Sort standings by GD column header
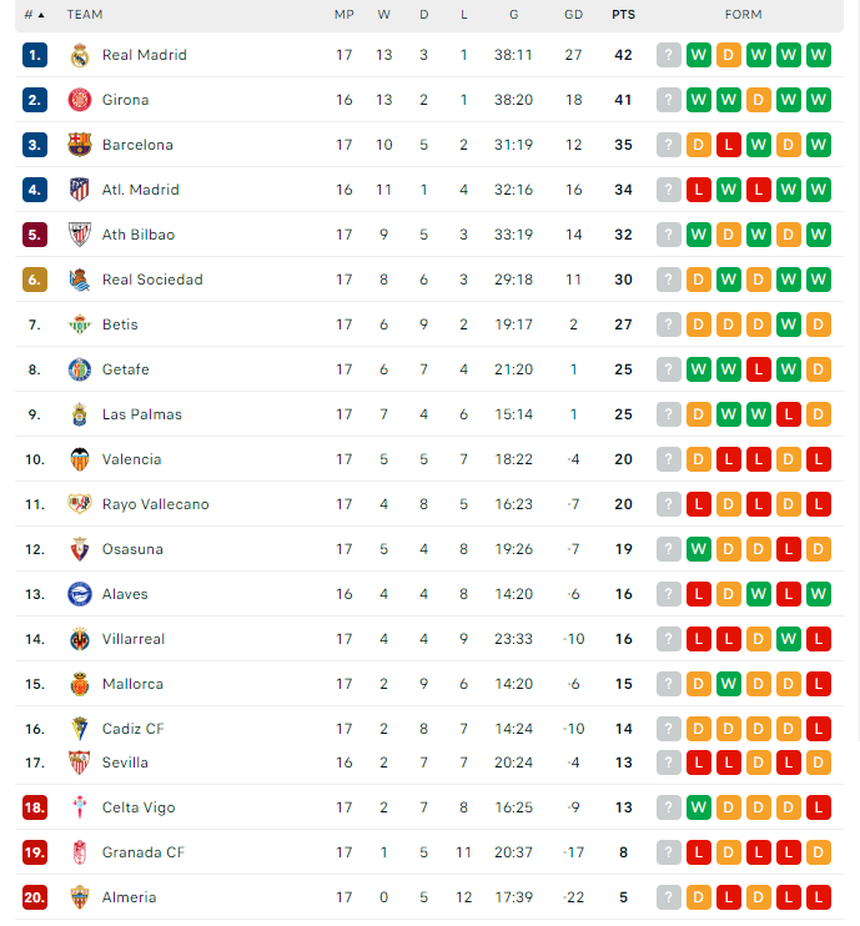The image size is (860, 926). pos(573,15)
